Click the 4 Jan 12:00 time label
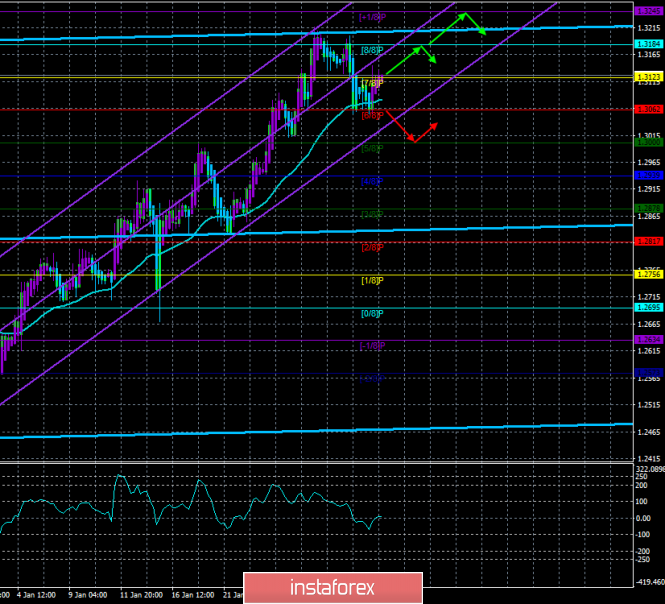Screen dimensions: 665x604 (x=36, y=595)
